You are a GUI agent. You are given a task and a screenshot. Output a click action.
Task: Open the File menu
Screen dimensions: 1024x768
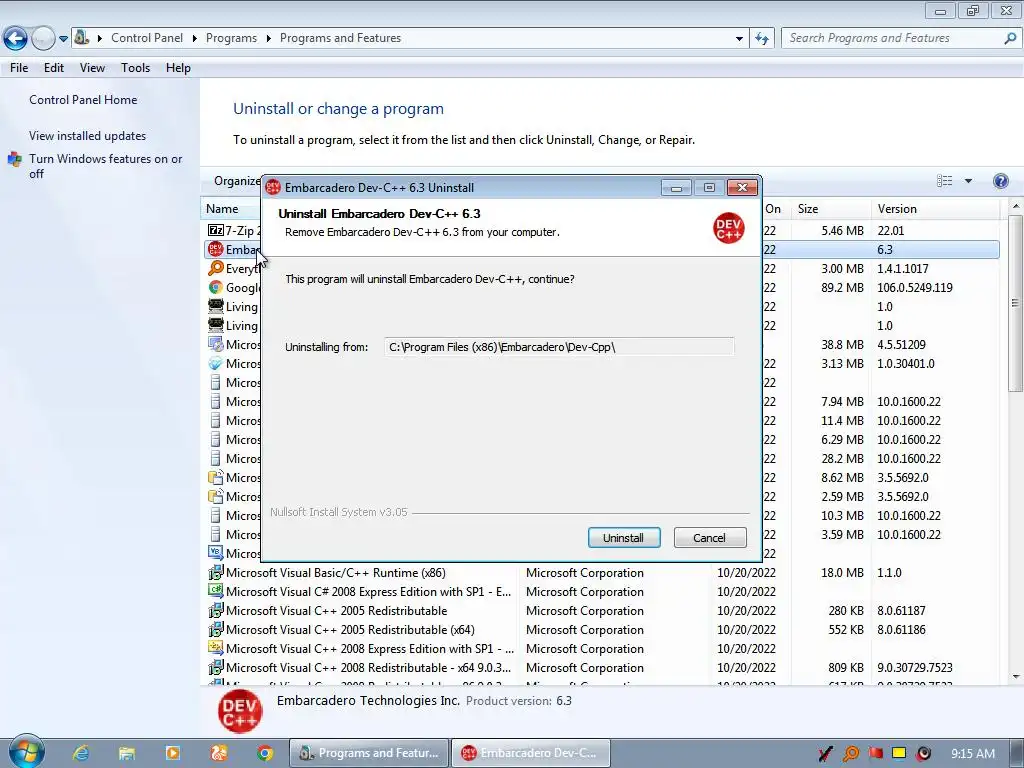pyautogui.click(x=19, y=68)
